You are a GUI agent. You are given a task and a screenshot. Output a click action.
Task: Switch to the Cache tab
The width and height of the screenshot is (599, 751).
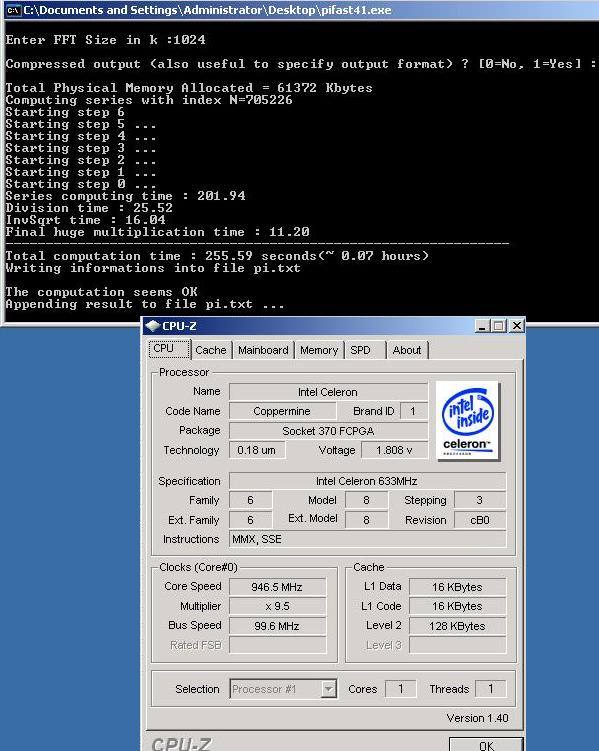pos(211,350)
